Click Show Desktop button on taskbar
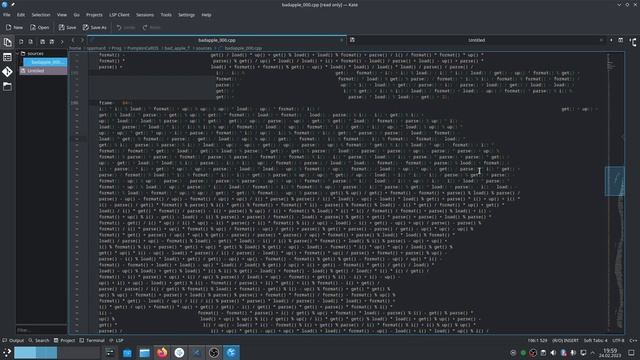This screenshot has height=360, width=640. (x=631, y=353)
